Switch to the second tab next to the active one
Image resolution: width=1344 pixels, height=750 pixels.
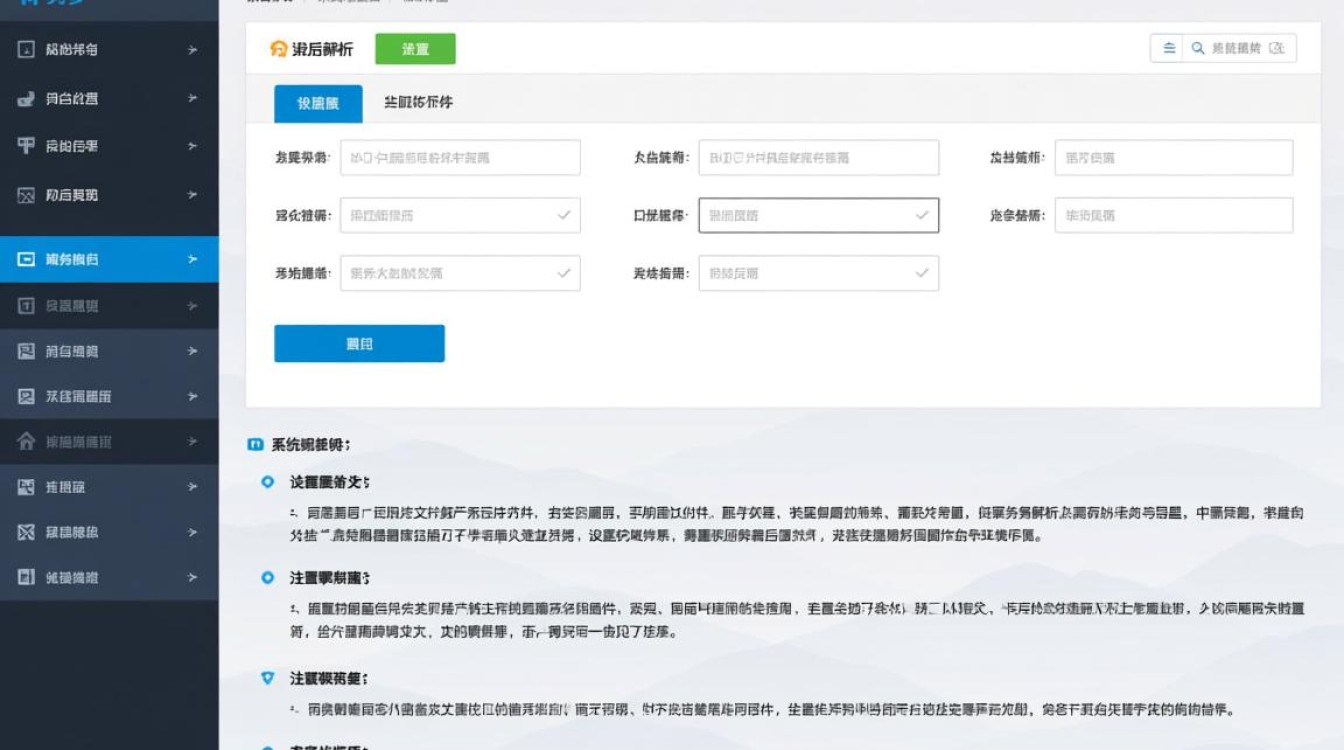coord(421,102)
